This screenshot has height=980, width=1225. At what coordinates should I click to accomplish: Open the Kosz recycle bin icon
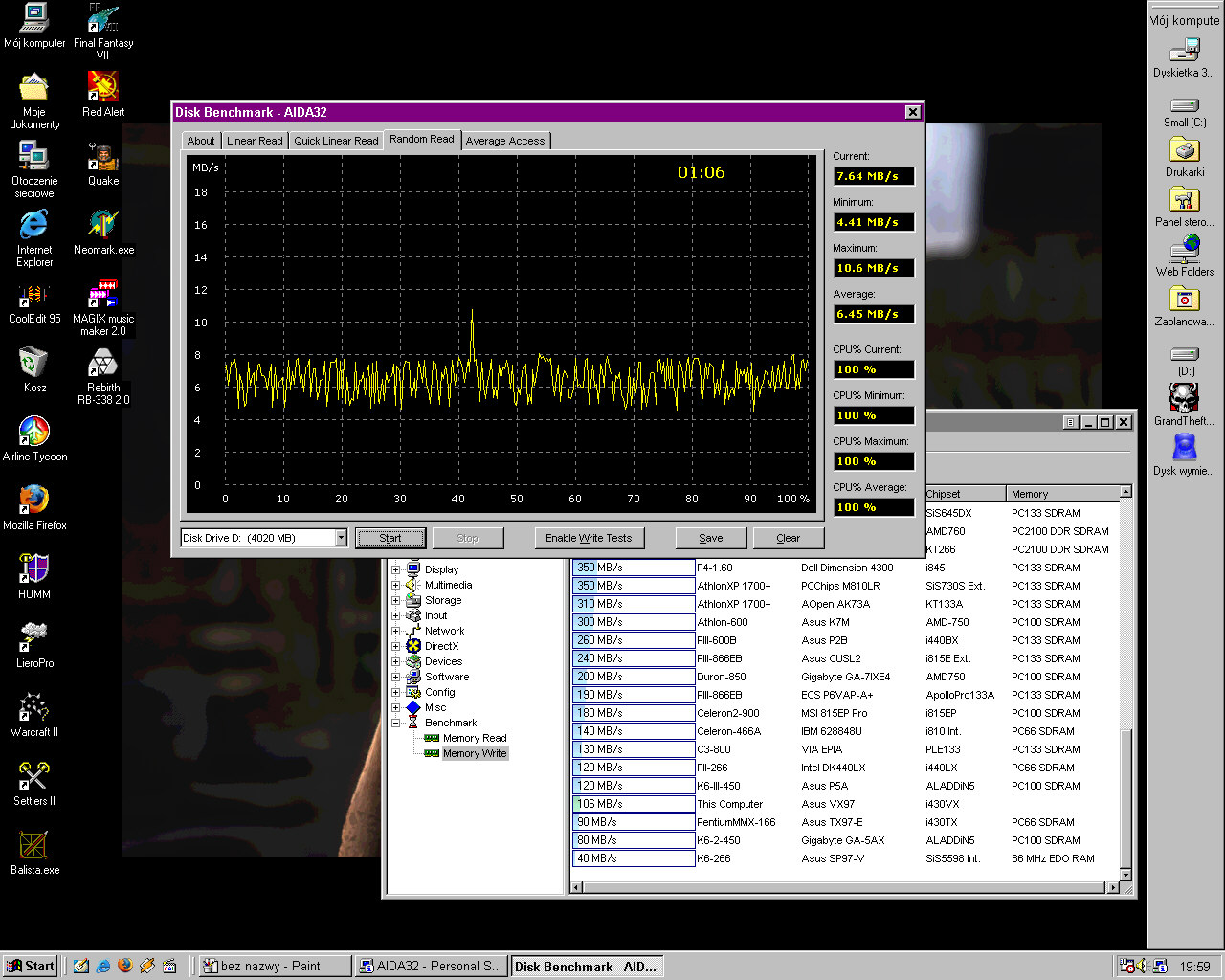tap(34, 367)
